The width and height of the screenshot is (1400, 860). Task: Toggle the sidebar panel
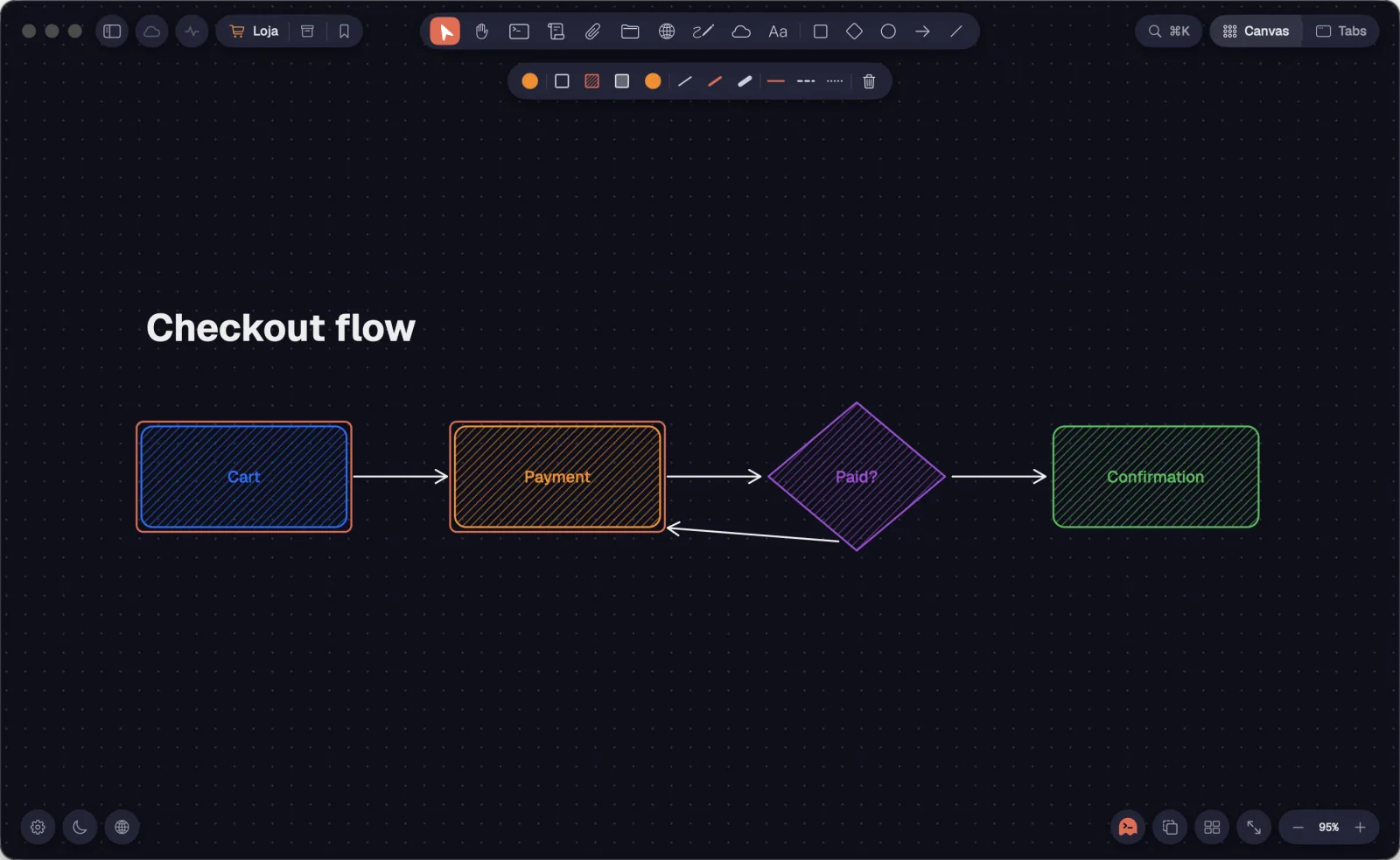click(x=112, y=31)
